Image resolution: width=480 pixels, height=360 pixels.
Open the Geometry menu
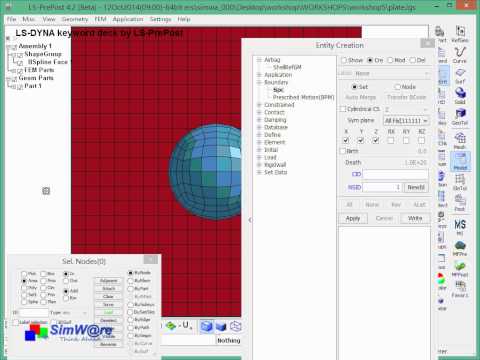click(75, 19)
